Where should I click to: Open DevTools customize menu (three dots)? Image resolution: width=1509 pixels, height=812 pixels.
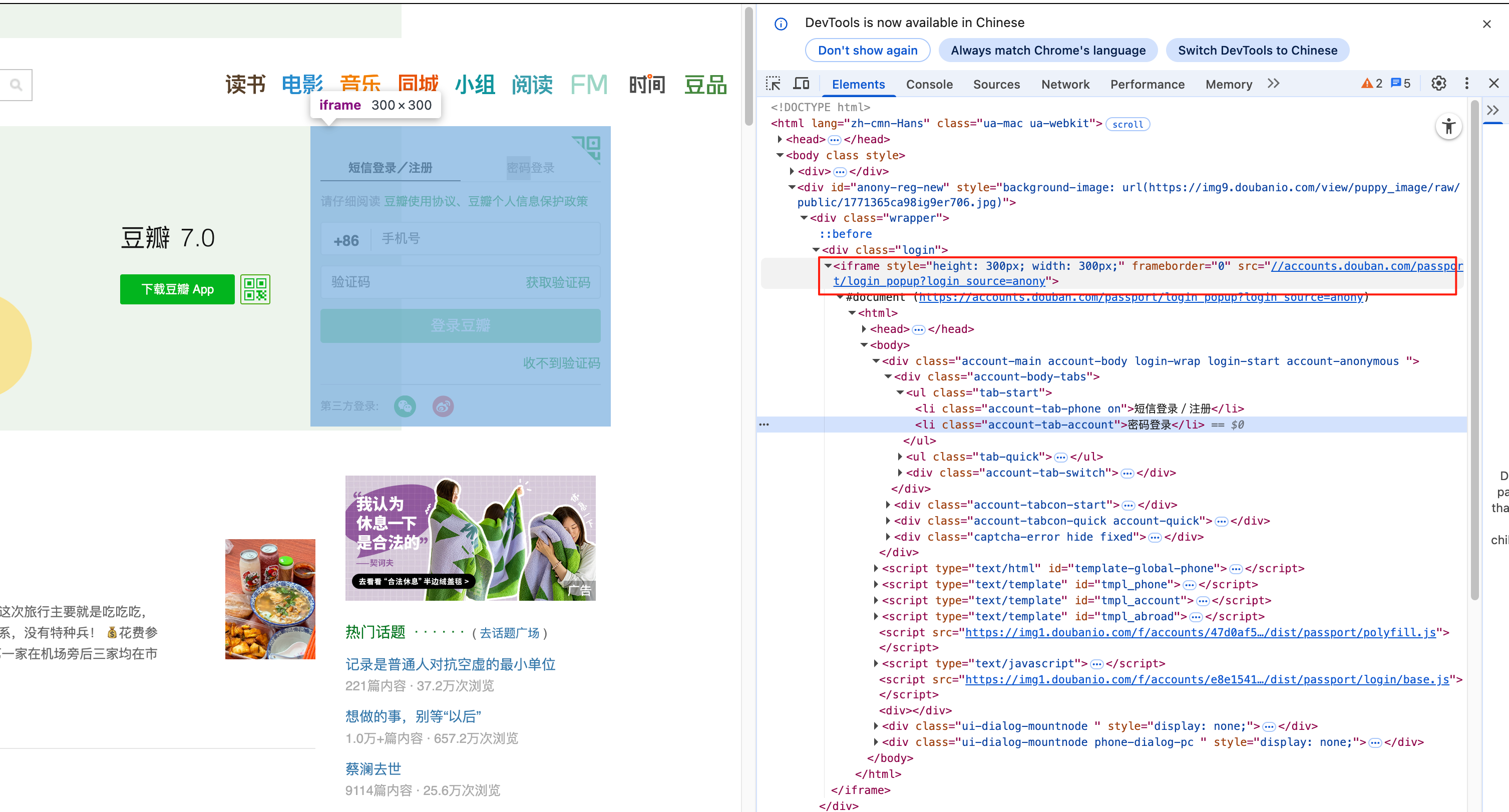pos(1467,84)
